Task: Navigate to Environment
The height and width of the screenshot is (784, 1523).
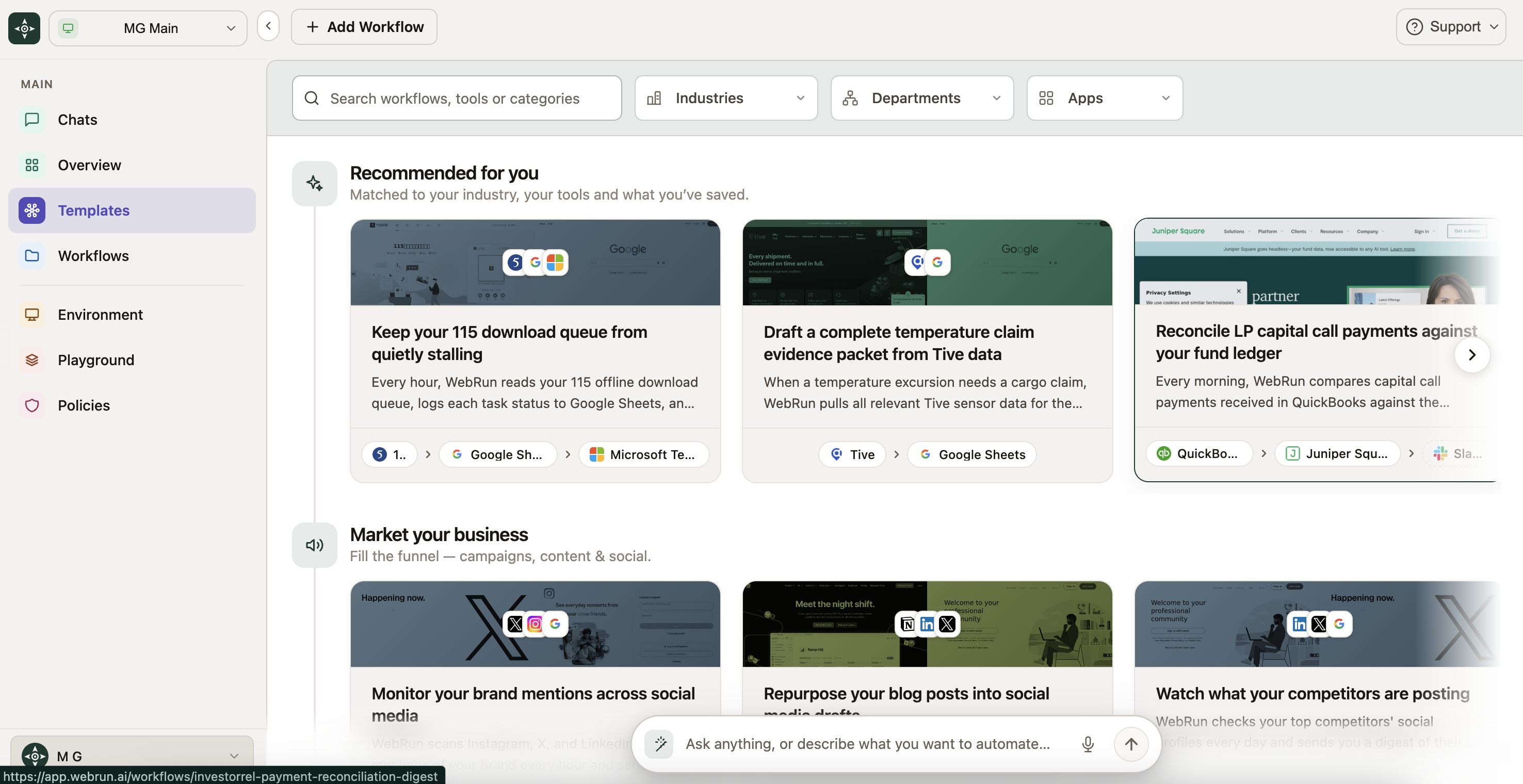Action: tap(132, 315)
